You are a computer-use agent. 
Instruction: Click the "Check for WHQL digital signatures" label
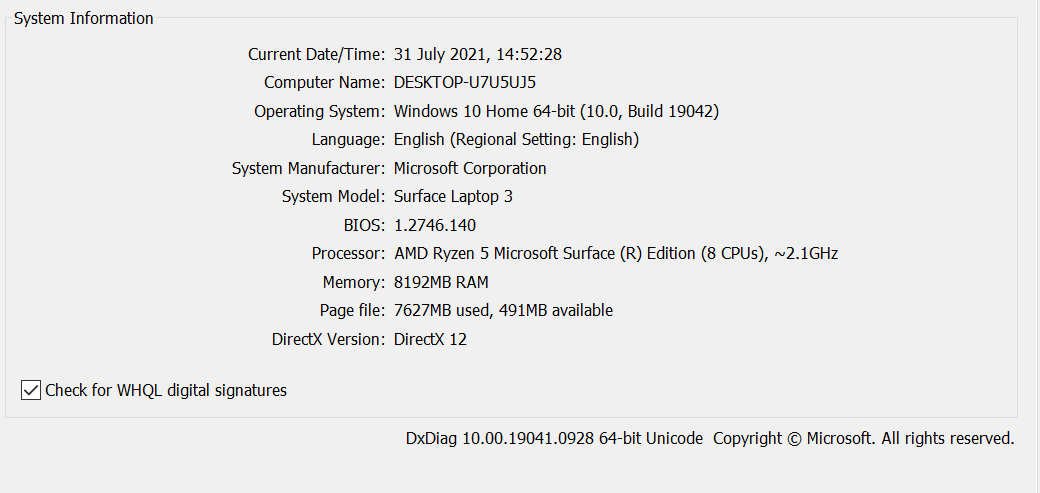click(x=166, y=390)
